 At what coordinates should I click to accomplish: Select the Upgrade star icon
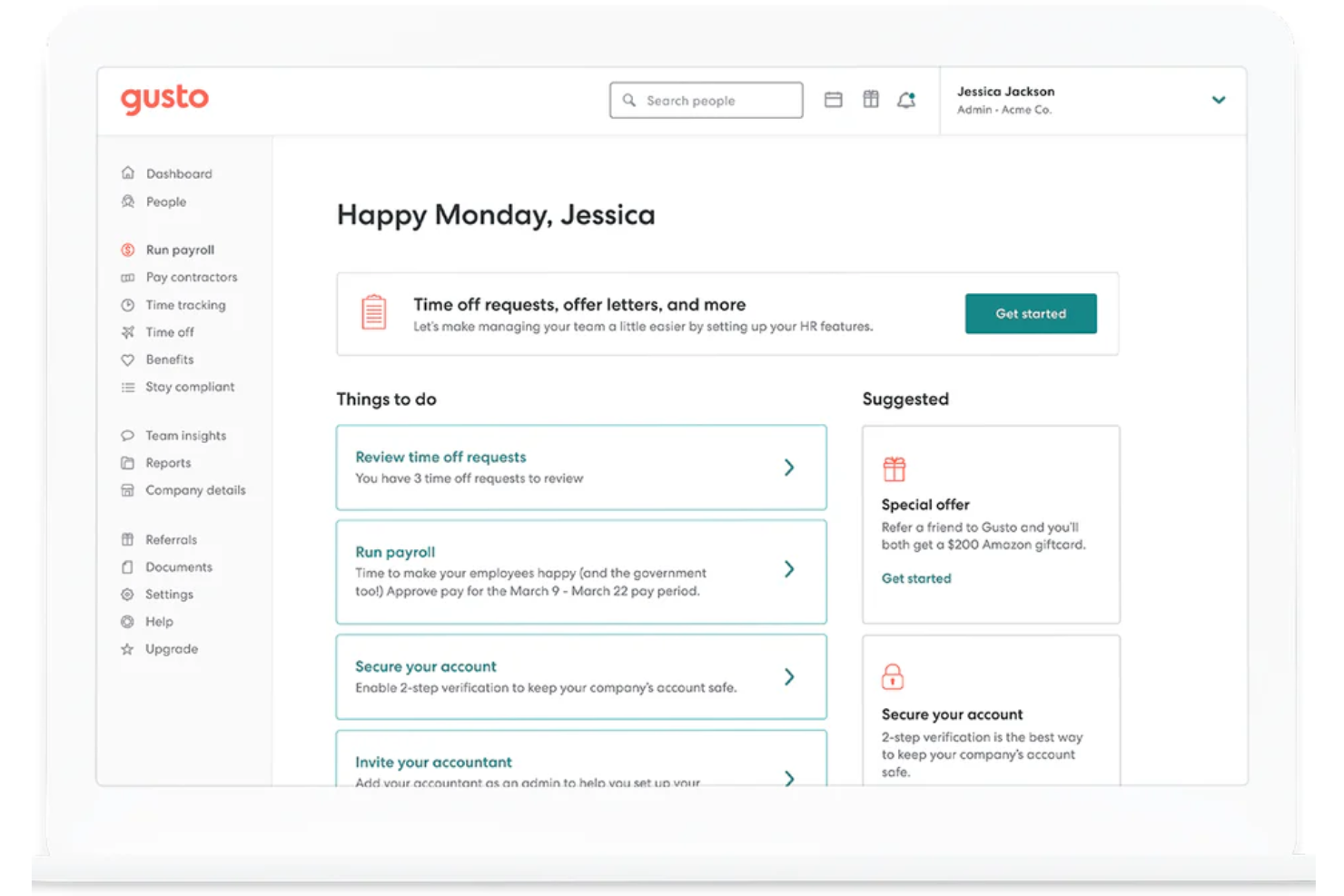(x=128, y=649)
